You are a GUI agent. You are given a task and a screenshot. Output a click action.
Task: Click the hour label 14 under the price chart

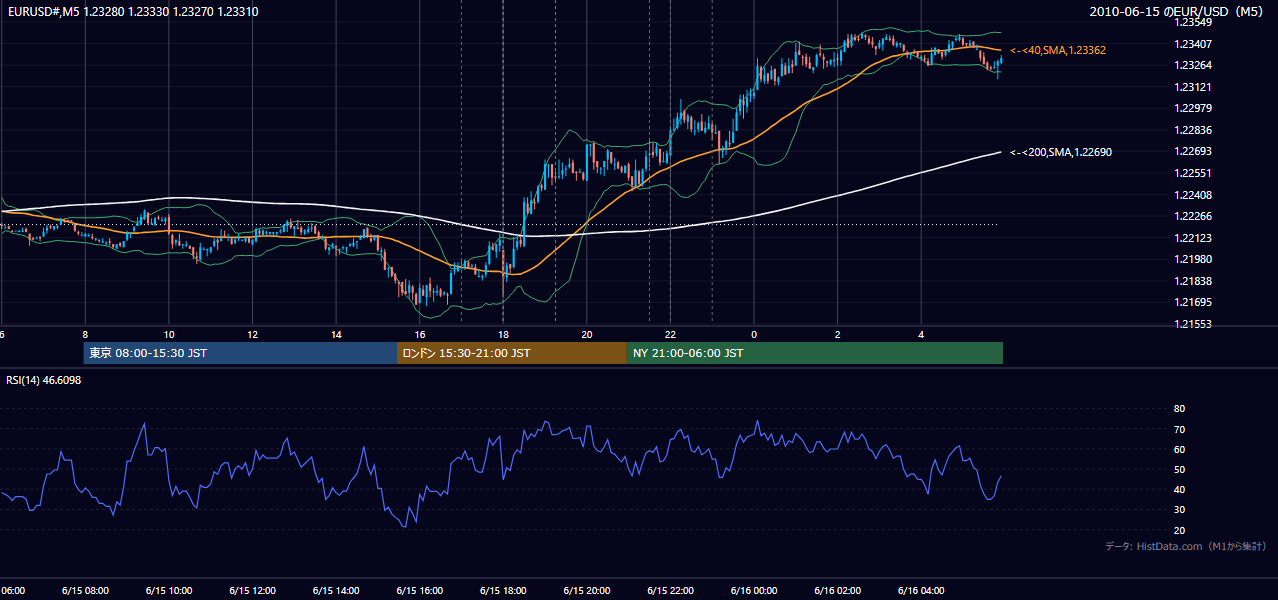(x=336, y=335)
